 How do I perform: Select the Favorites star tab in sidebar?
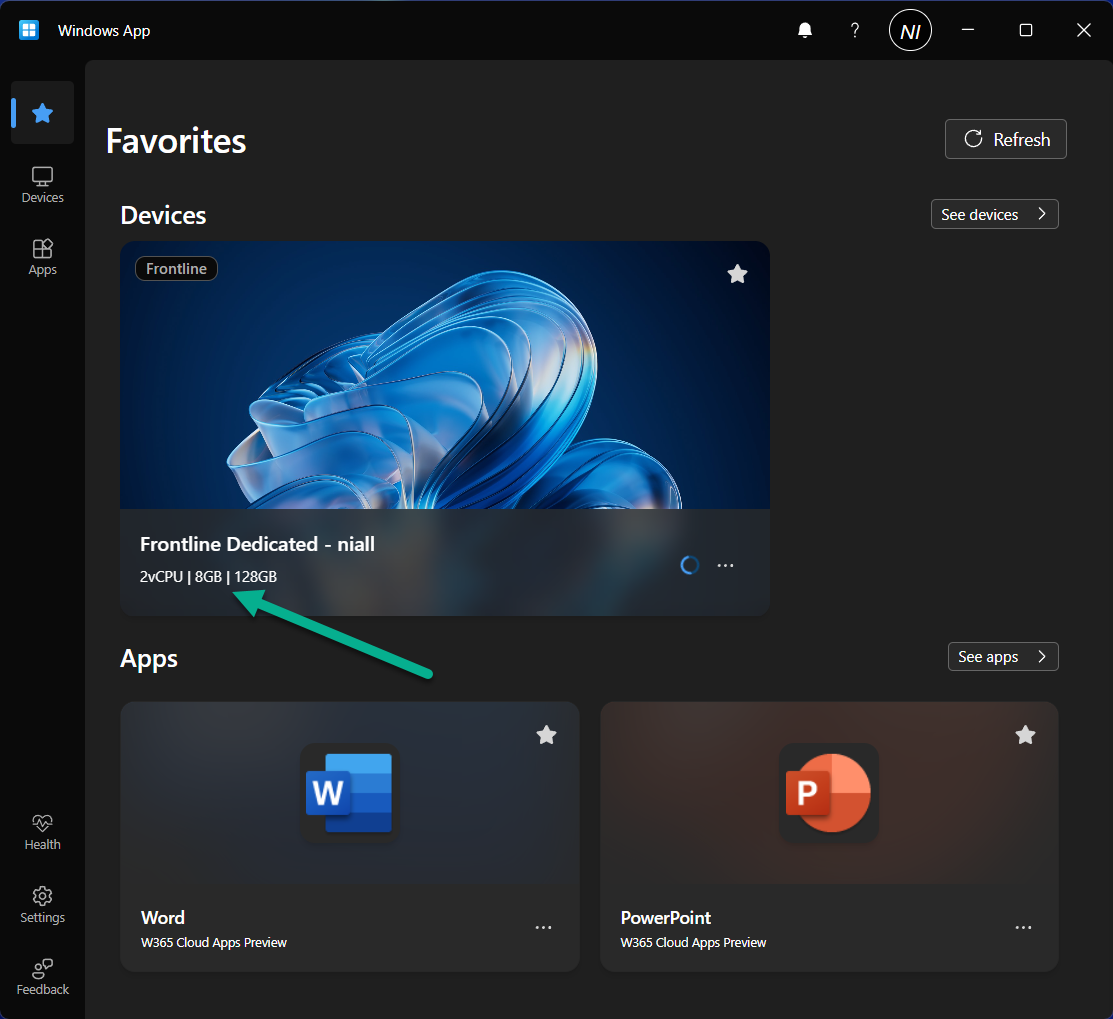pos(42,113)
